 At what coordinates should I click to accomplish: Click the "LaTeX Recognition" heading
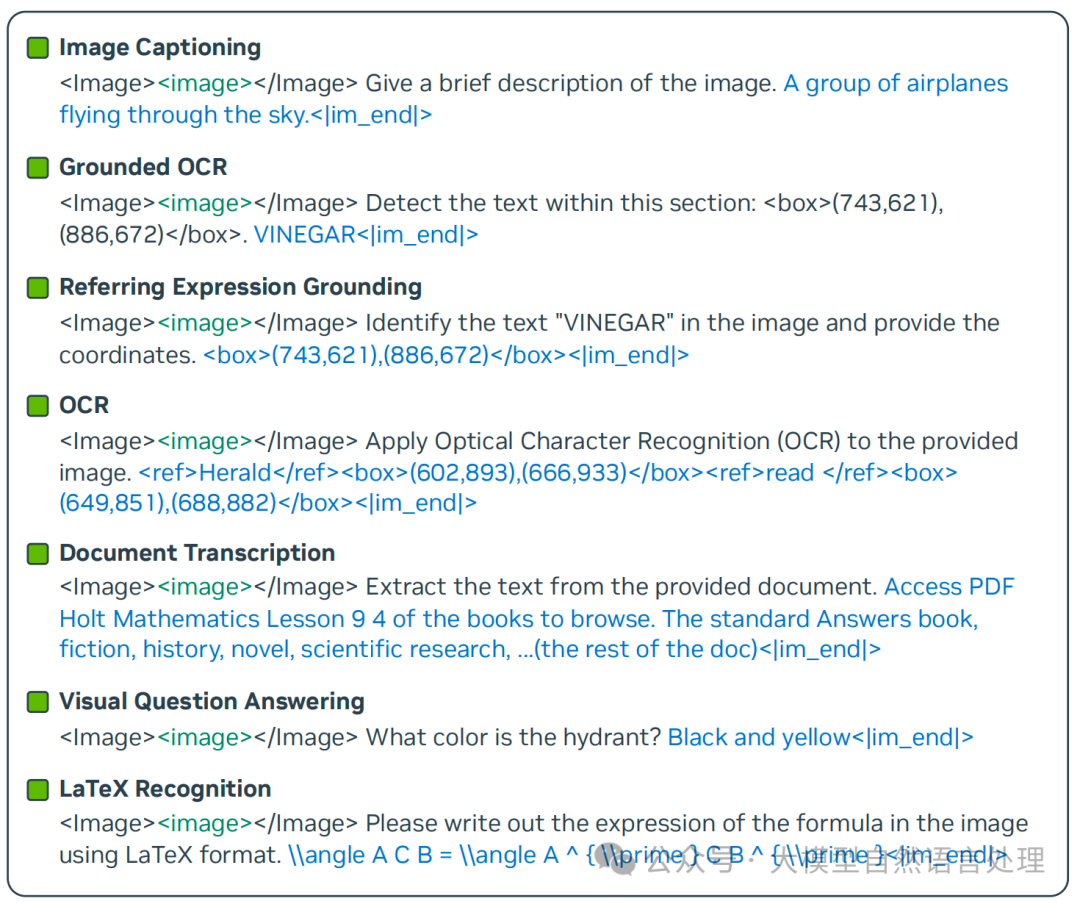pyautogui.click(x=165, y=790)
